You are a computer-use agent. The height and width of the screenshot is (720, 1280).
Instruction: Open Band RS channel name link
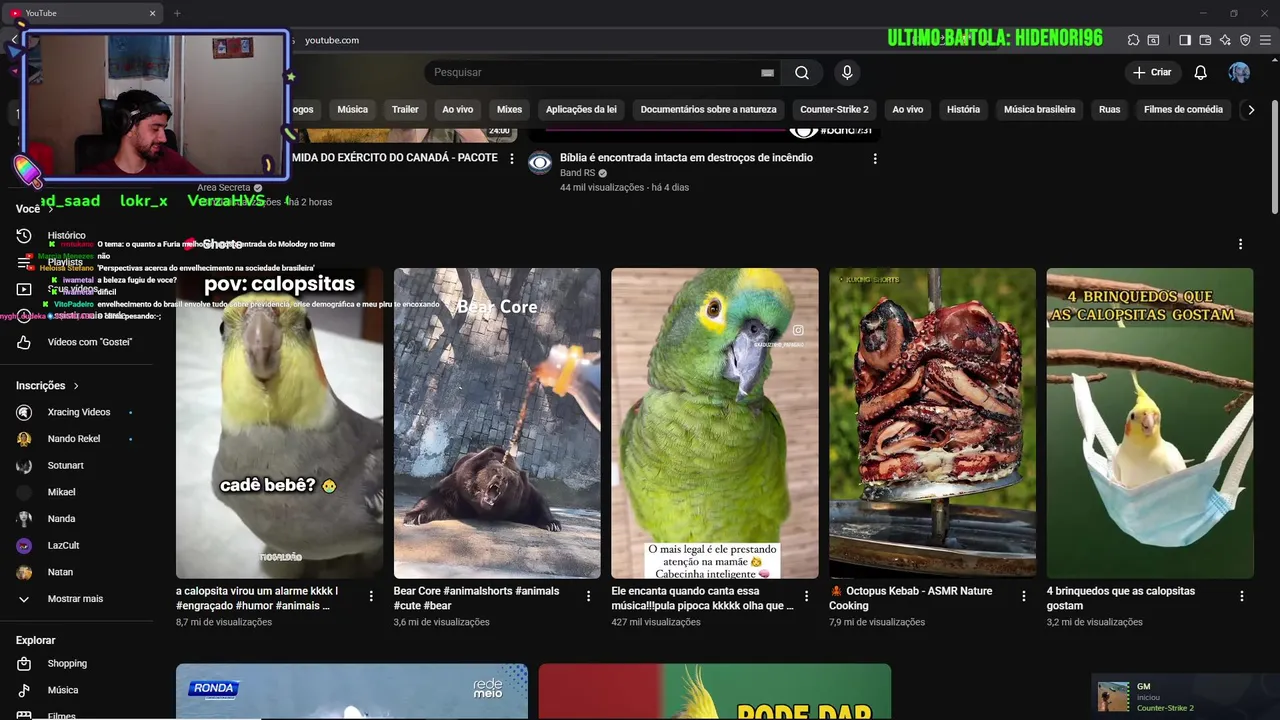click(577, 173)
